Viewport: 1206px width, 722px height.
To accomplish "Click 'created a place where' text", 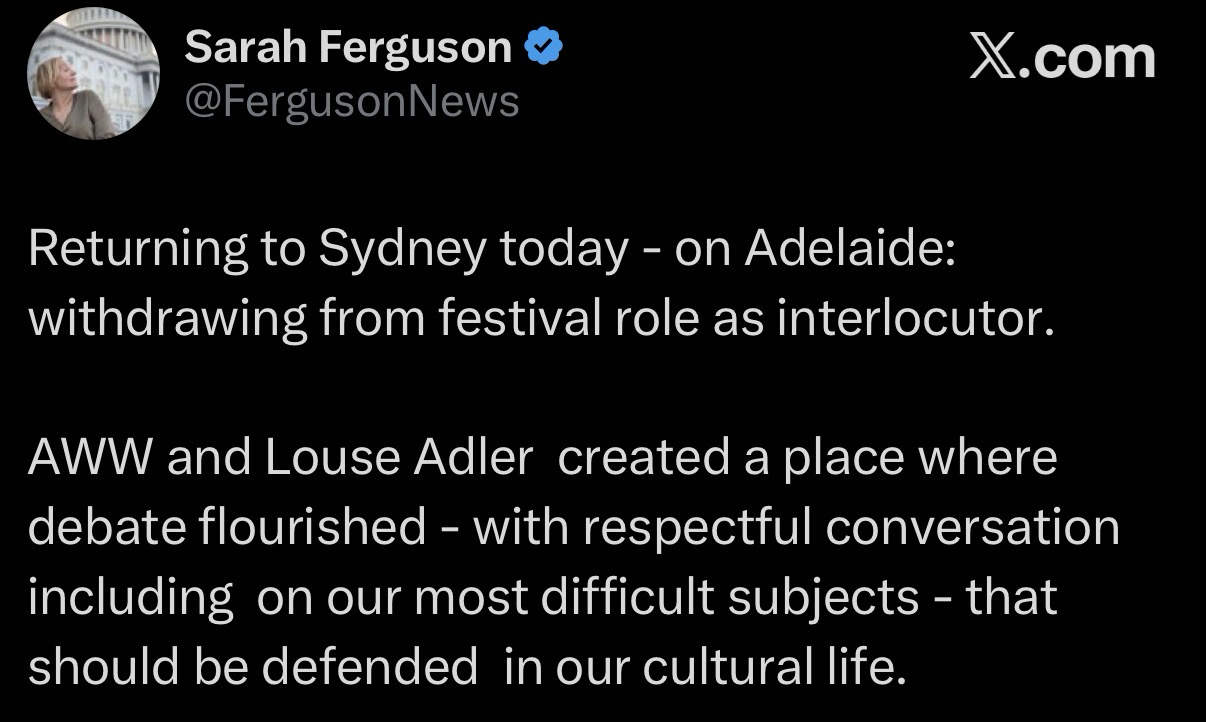I will 807,457.
